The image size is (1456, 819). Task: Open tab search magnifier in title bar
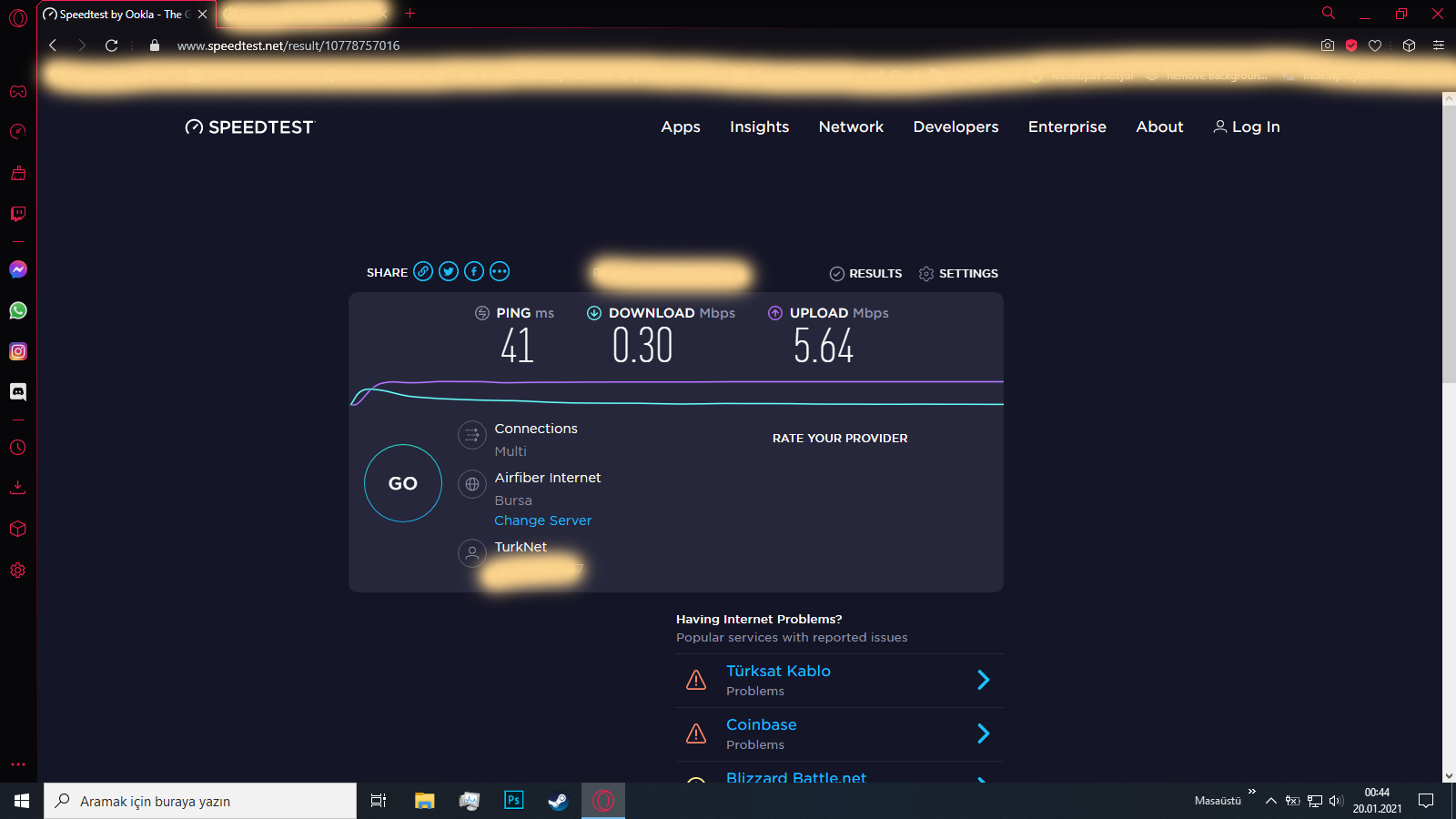point(1329,14)
